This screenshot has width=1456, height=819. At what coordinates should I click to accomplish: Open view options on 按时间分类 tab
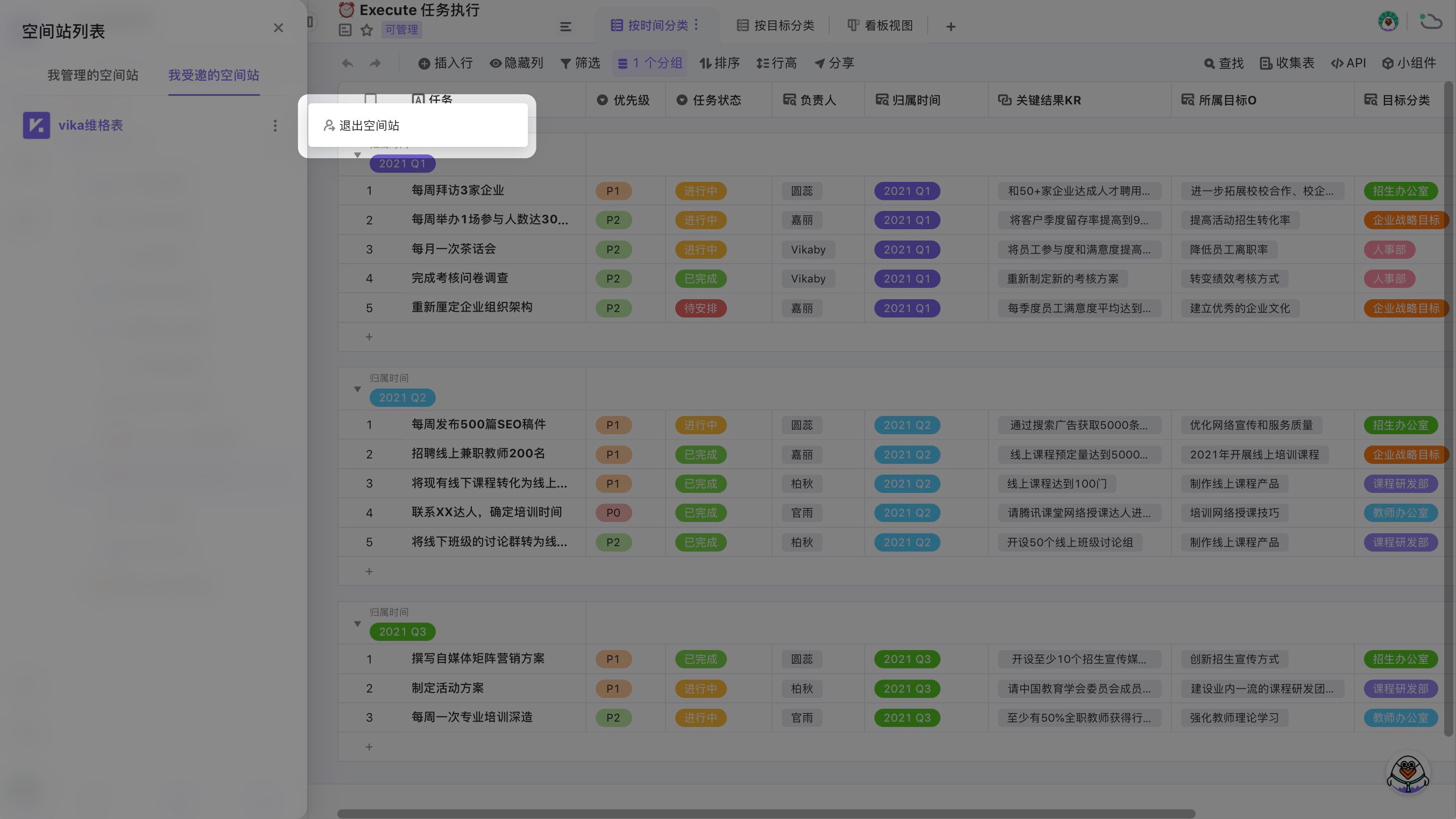tap(697, 25)
